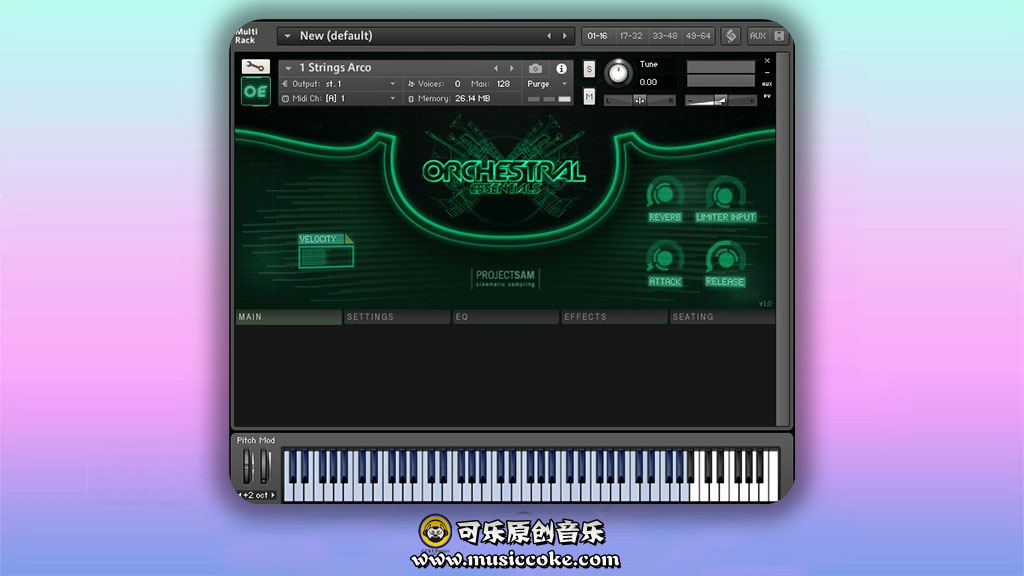1024x576 pixels.
Task: Click the instrument volume level slider
Action: [721, 101]
